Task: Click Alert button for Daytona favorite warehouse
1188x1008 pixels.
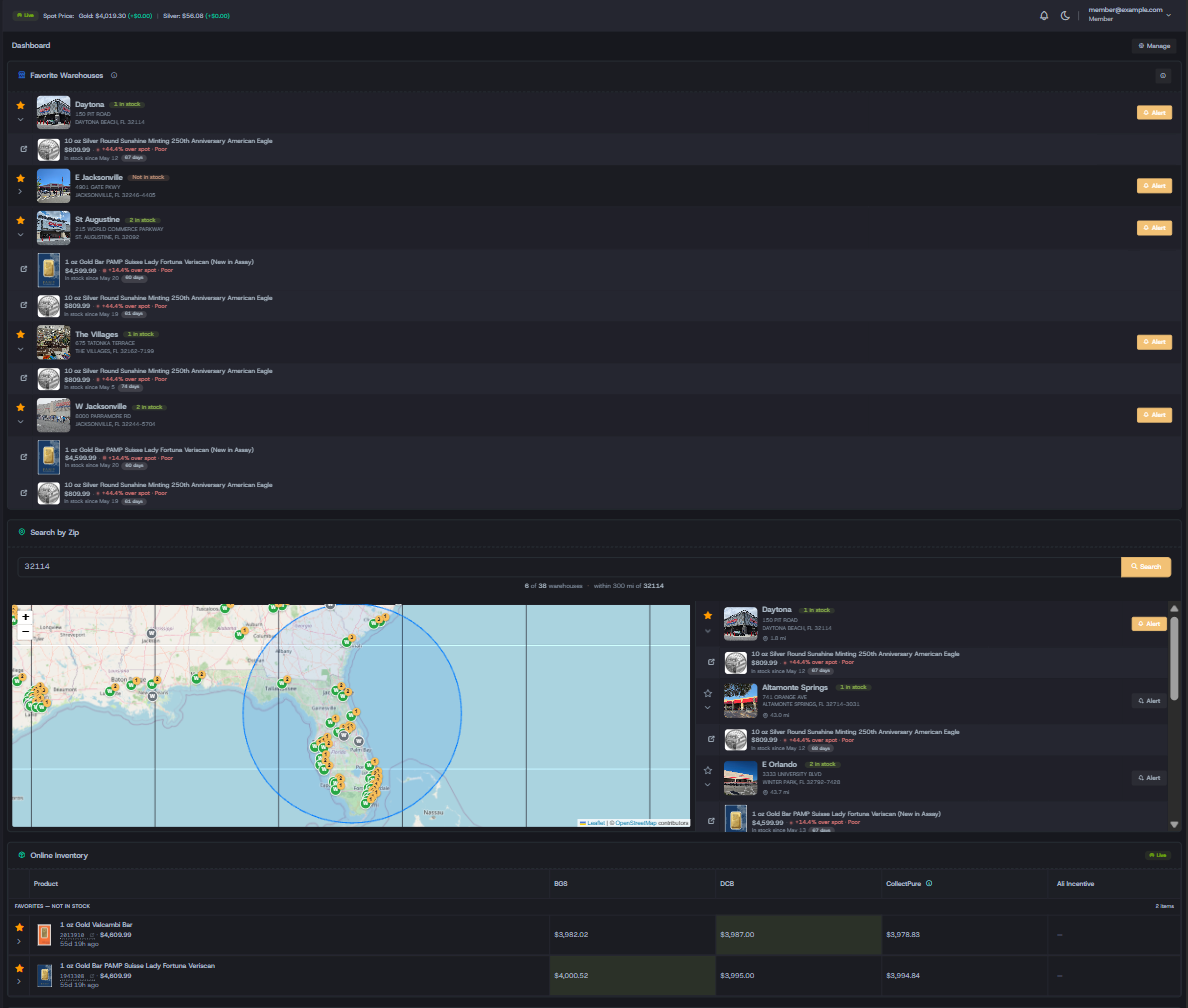Action: tap(1154, 113)
